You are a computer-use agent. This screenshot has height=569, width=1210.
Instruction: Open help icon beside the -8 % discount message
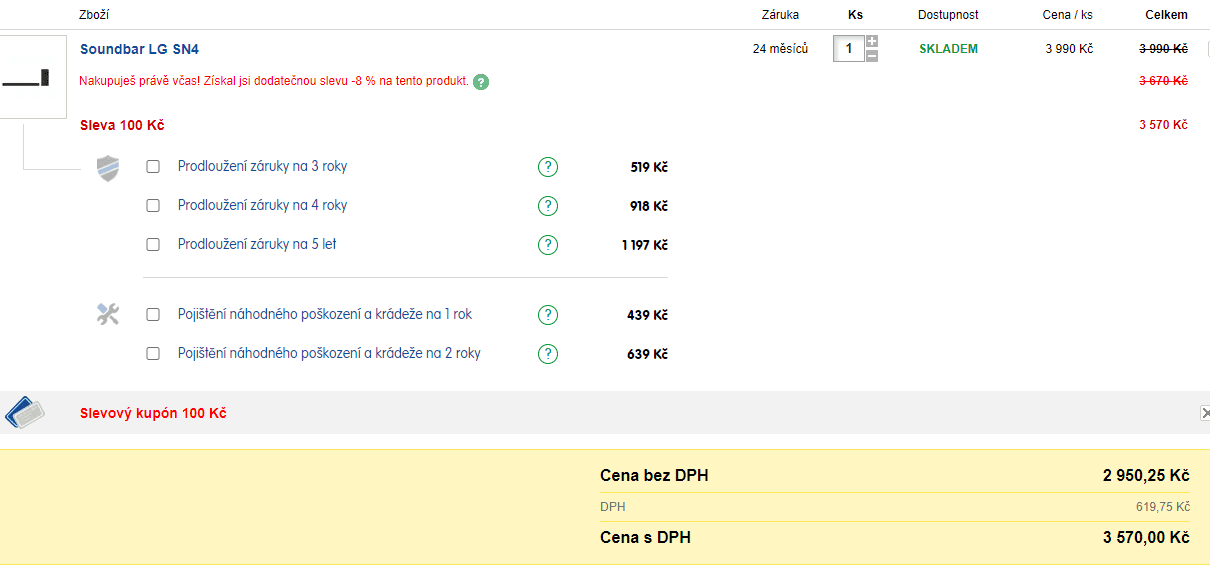pos(481,82)
